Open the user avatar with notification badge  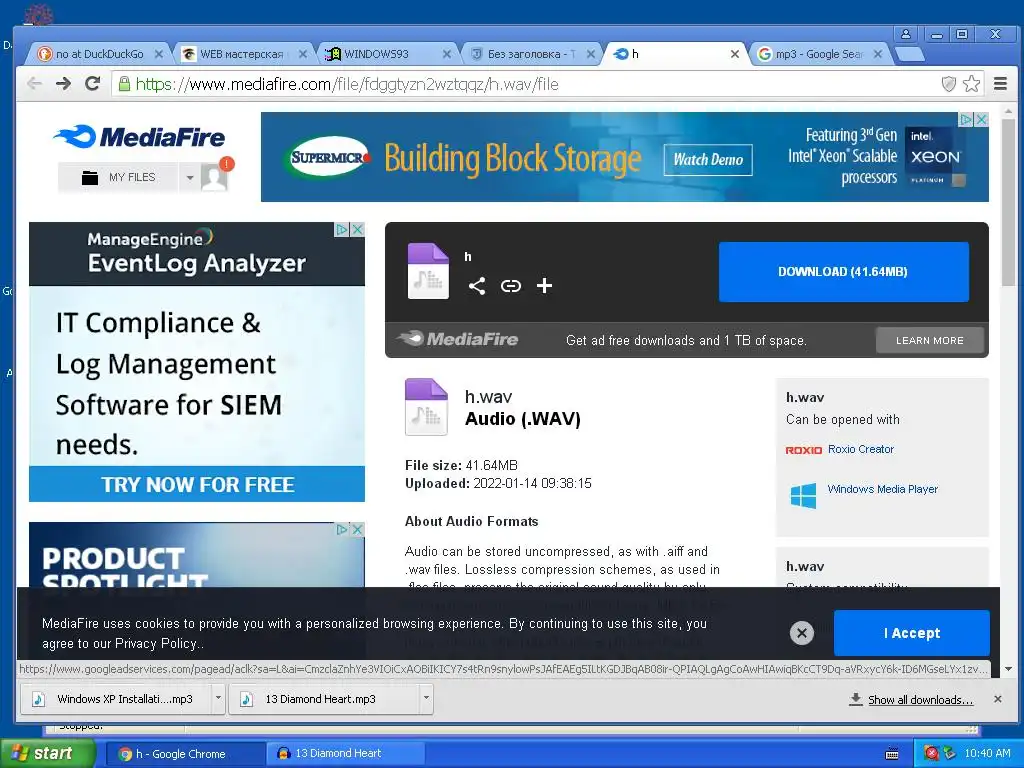point(215,176)
